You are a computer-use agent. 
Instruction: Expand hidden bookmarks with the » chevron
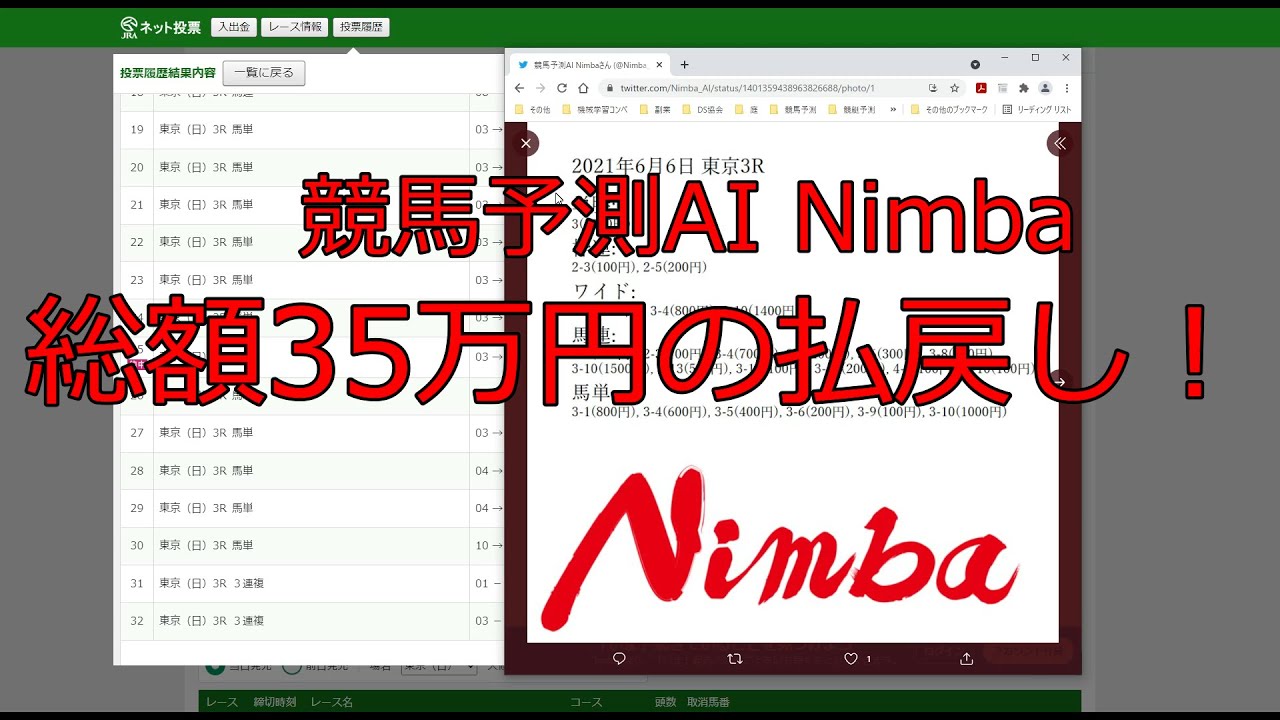click(893, 109)
